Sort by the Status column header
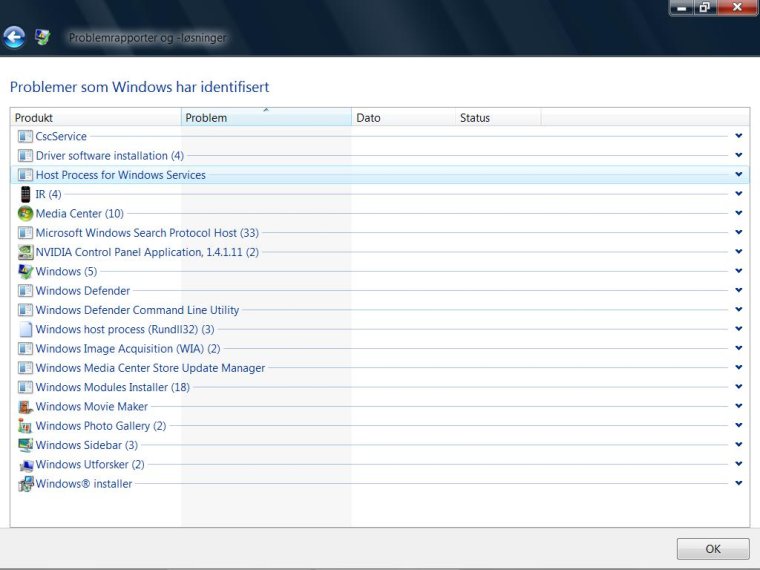 pos(498,117)
